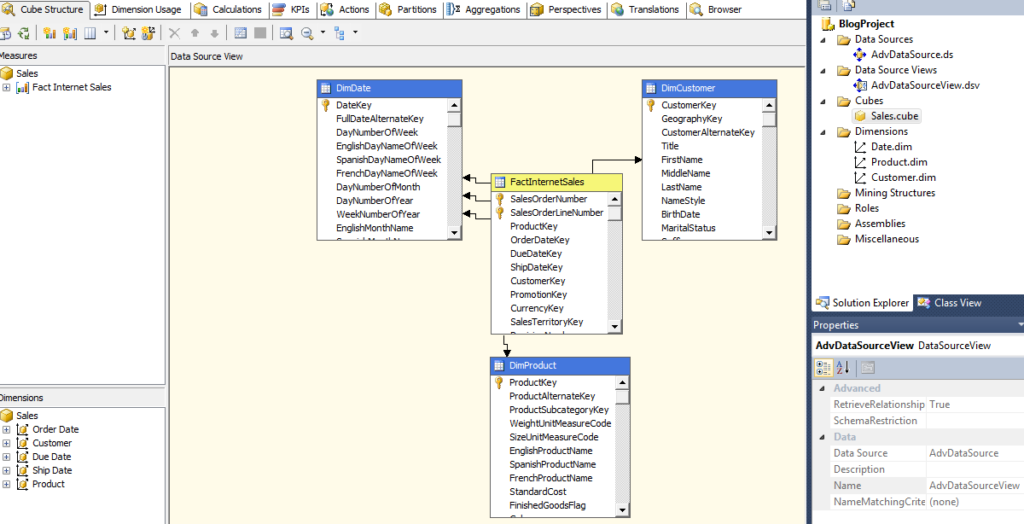Click the Move Down arrow icon
Screen dimensions: 1024x524
214,33
